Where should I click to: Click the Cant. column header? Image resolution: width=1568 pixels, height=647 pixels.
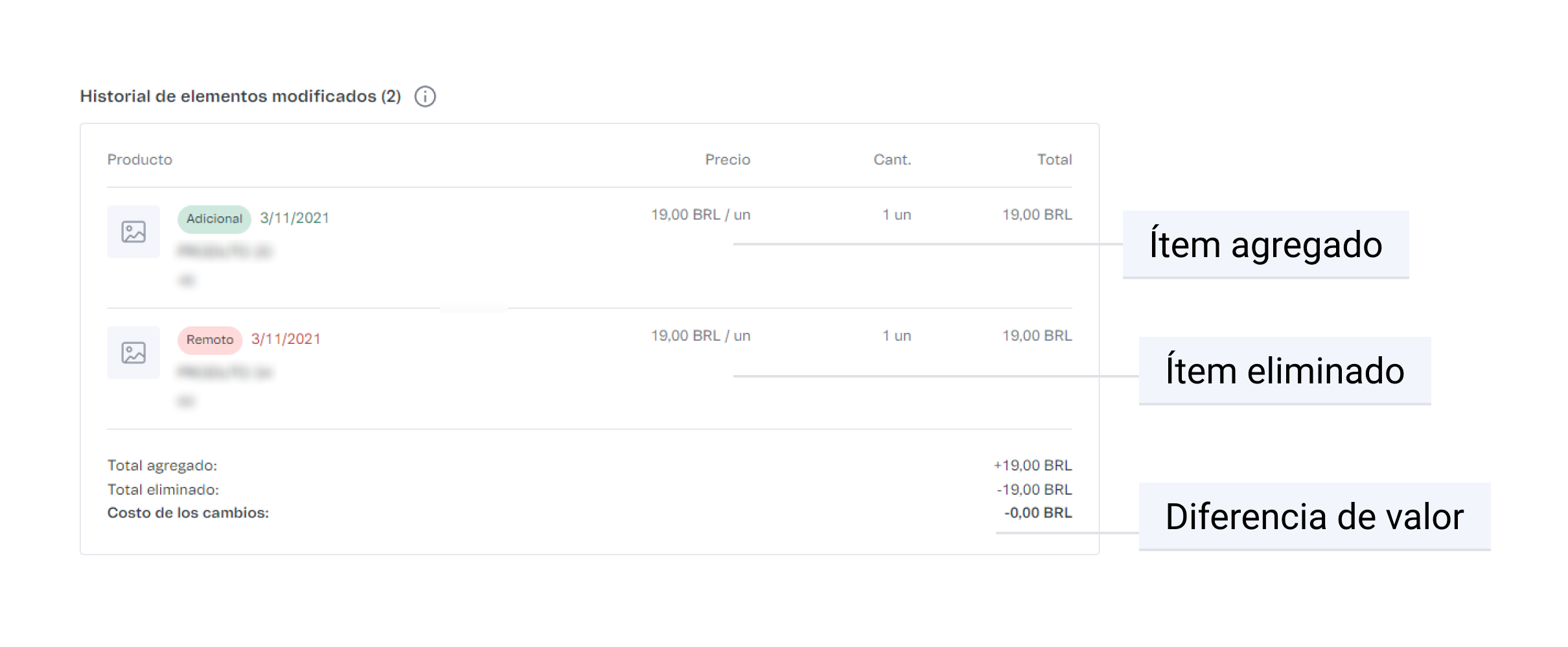click(x=892, y=159)
